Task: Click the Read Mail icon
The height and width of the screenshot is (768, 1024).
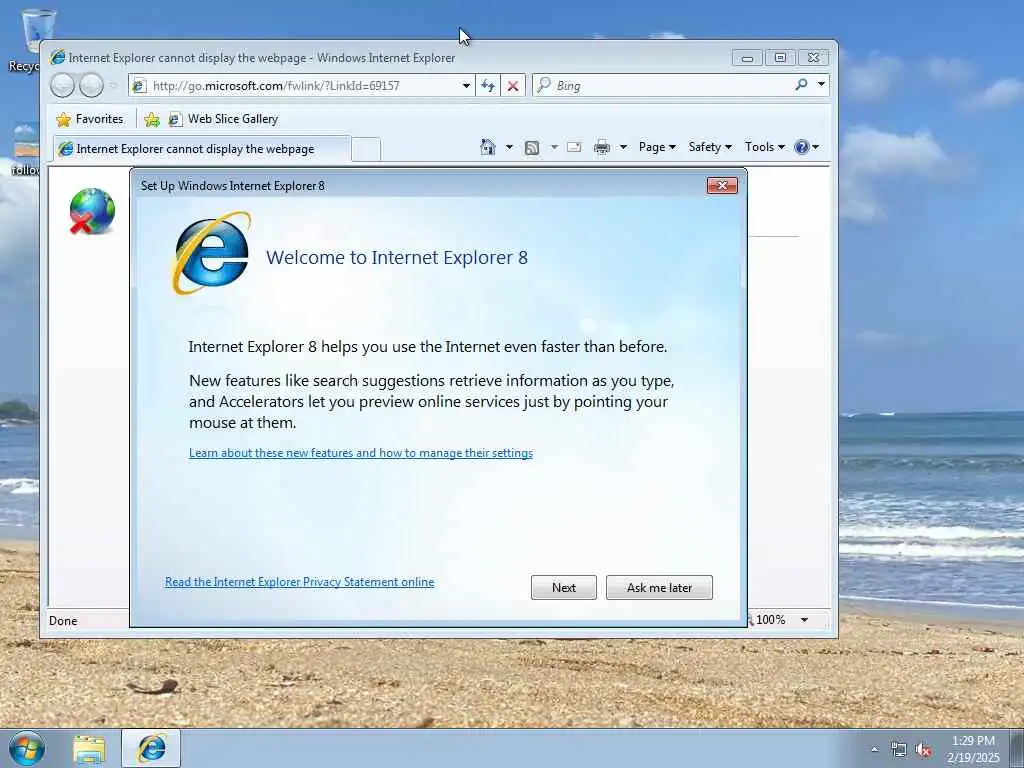Action: 574,147
